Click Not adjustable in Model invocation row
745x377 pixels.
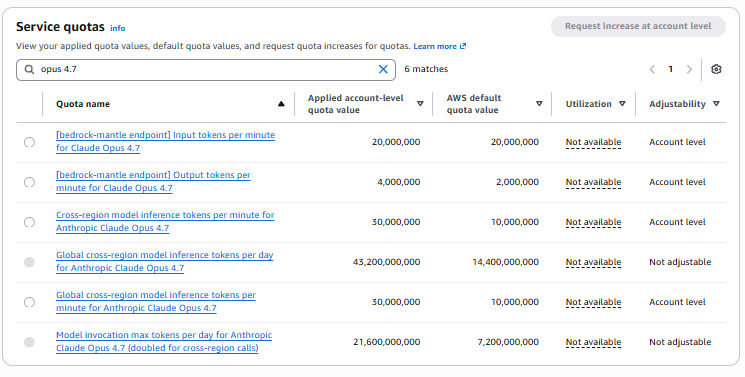click(680, 342)
